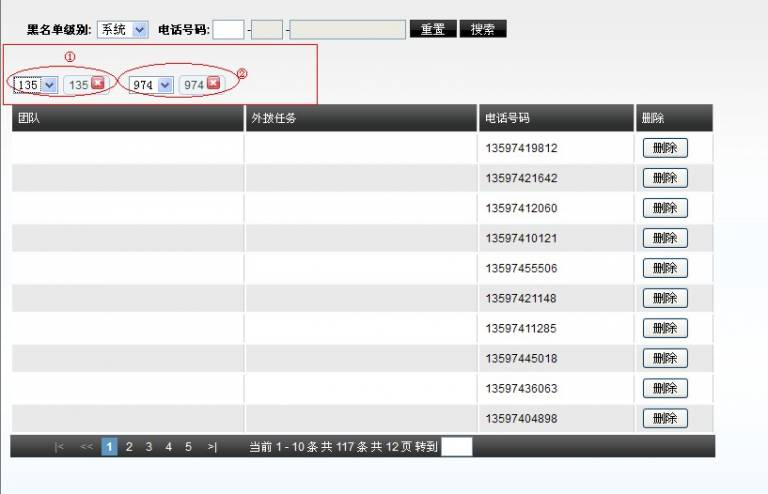Delete the entry for 13597455506

(665, 268)
